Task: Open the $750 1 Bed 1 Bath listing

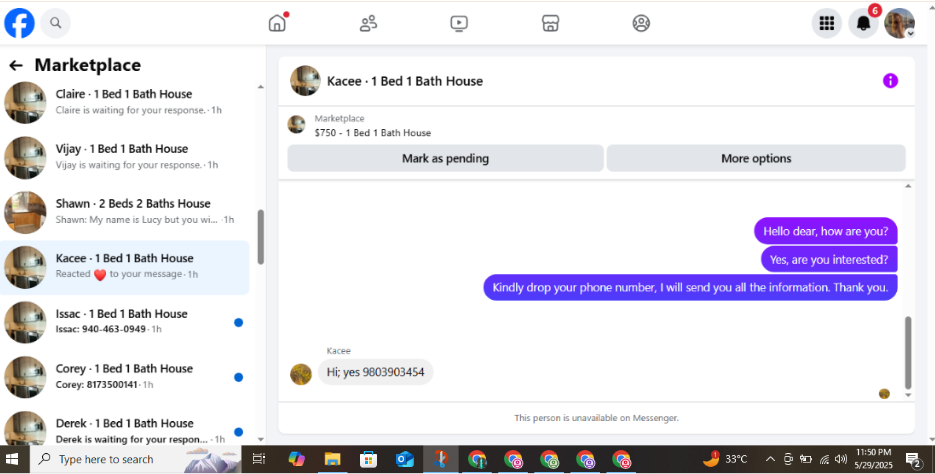Action: coord(373,132)
